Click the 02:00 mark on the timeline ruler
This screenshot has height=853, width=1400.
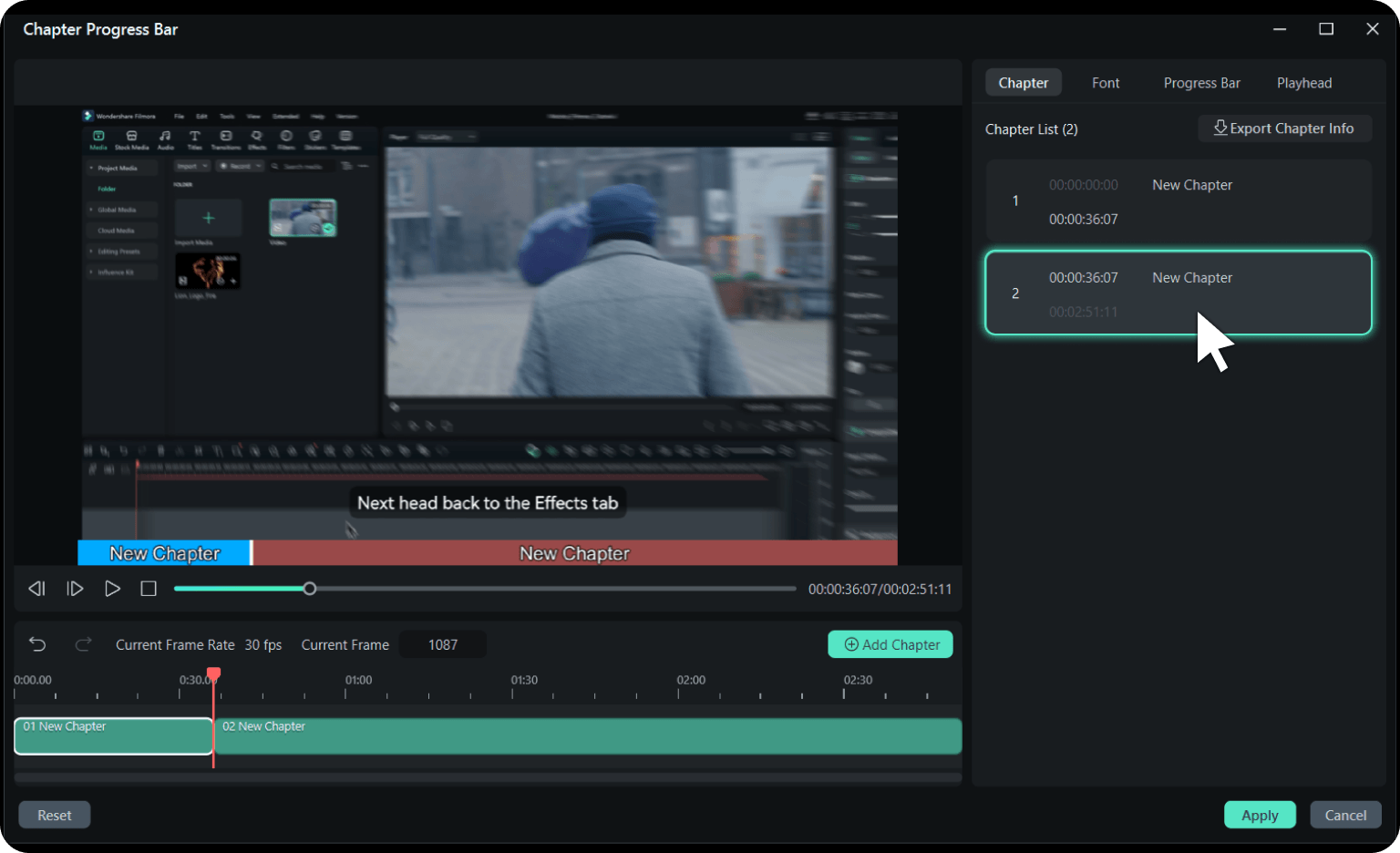click(x=691, y=680)
